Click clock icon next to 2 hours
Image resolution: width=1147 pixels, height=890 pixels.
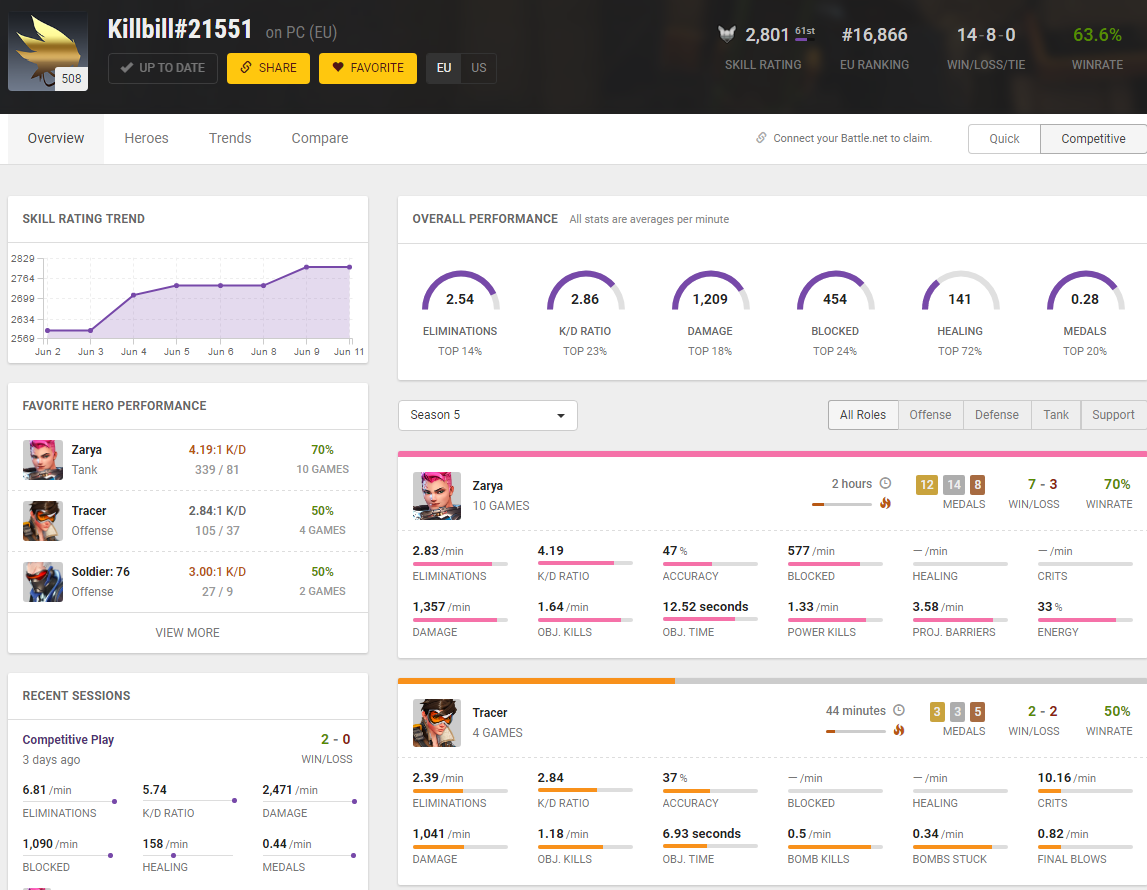click(x=885, y=483)
